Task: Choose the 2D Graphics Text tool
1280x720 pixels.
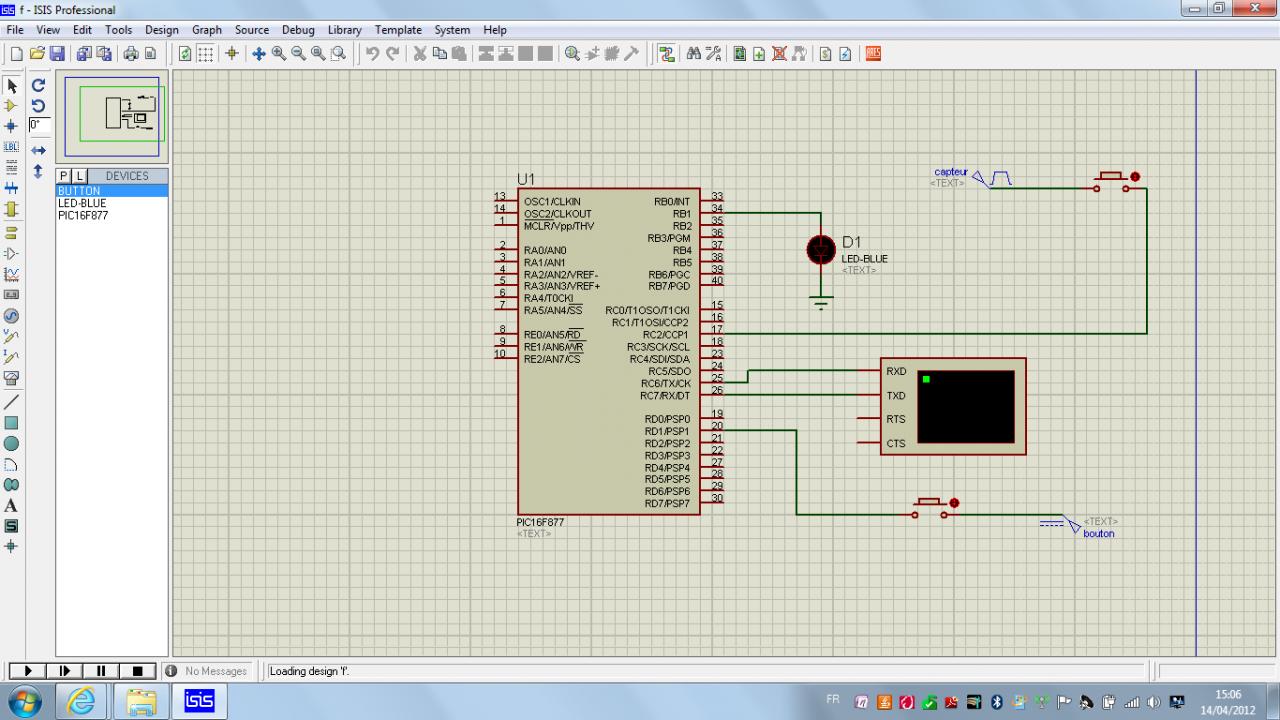Action: click(12, 506)
